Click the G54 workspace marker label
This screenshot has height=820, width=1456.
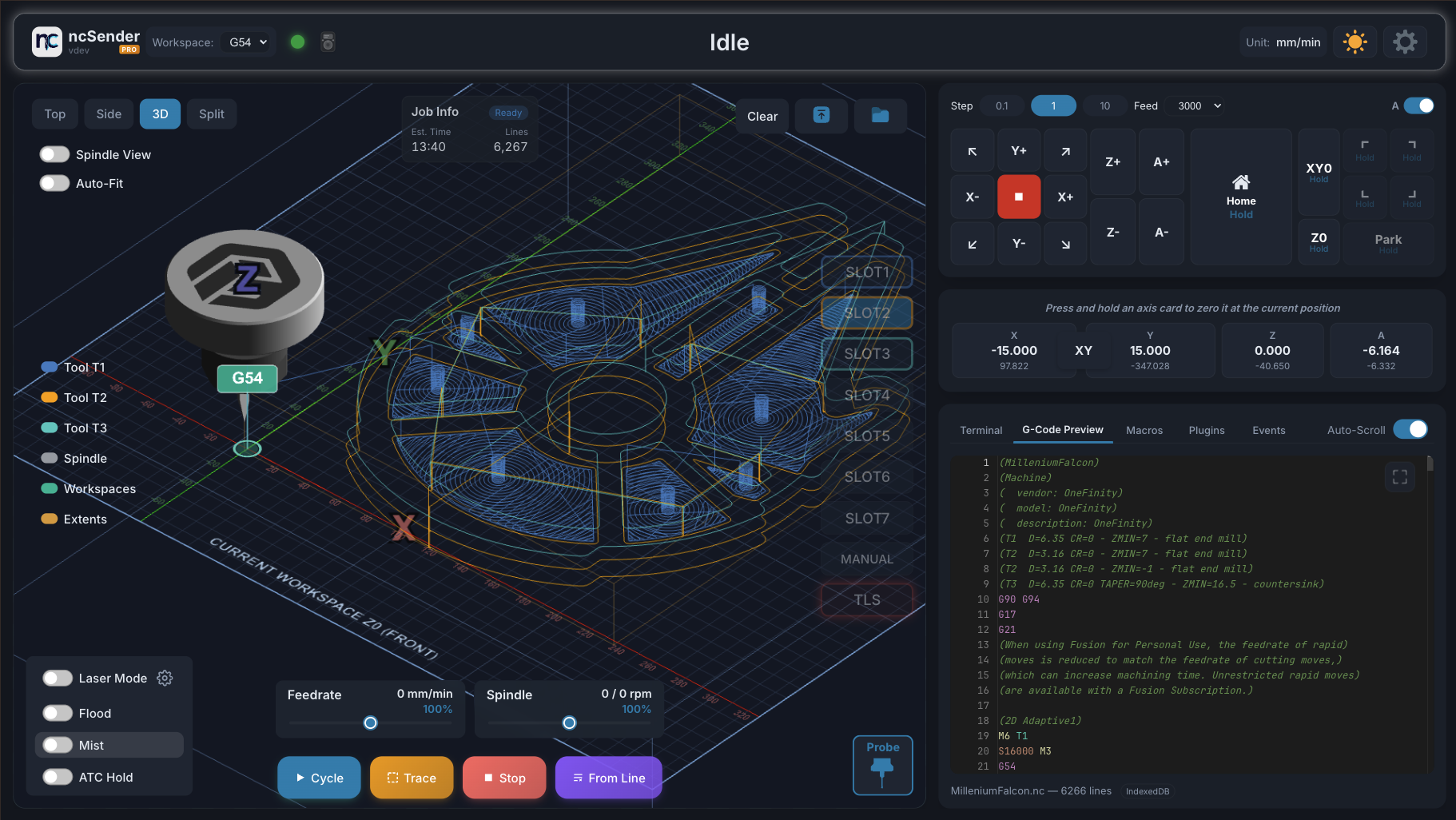(x=248, y=378)
